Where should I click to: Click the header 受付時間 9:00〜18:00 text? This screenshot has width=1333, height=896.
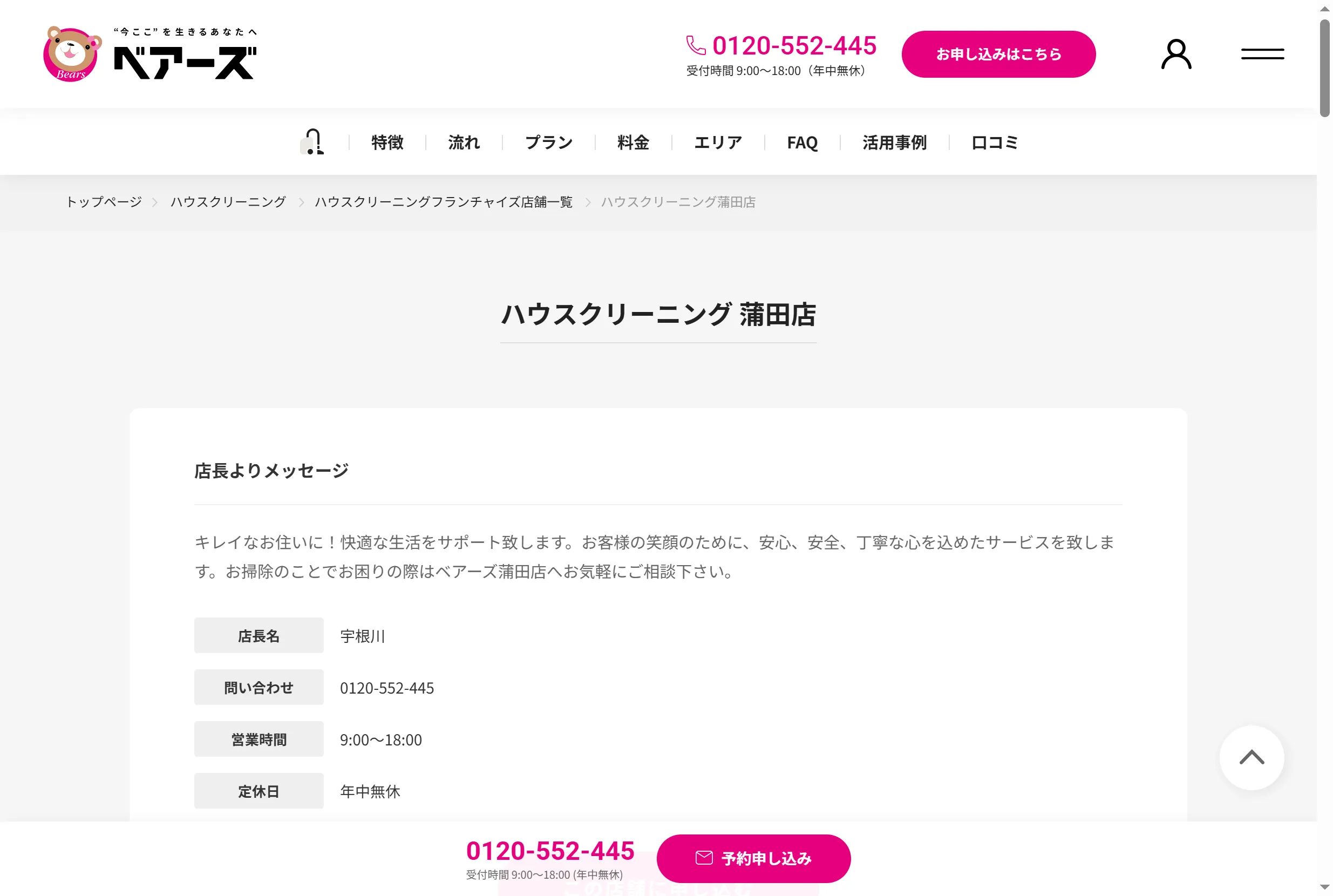776,71
